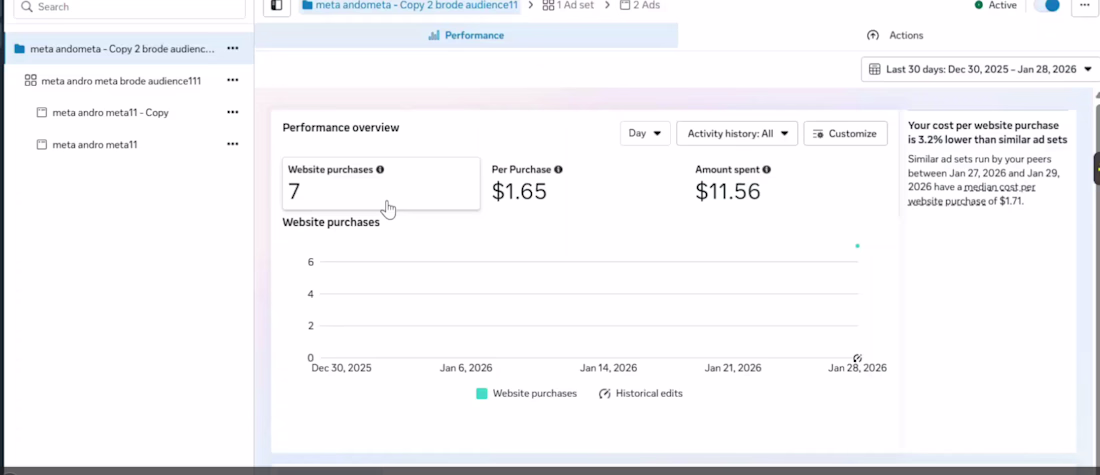This screenshot has width=1100, height=475.
Task: Open options for meta andro meta11 ad
Action: pos(233,144)
